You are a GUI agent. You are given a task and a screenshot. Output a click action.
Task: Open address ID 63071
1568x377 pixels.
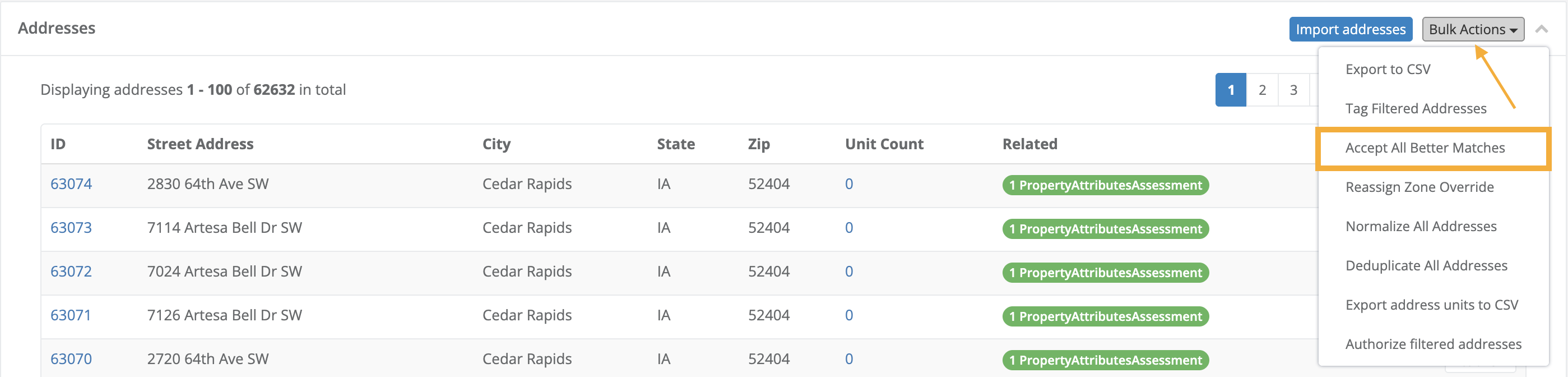tap(71, 315)
